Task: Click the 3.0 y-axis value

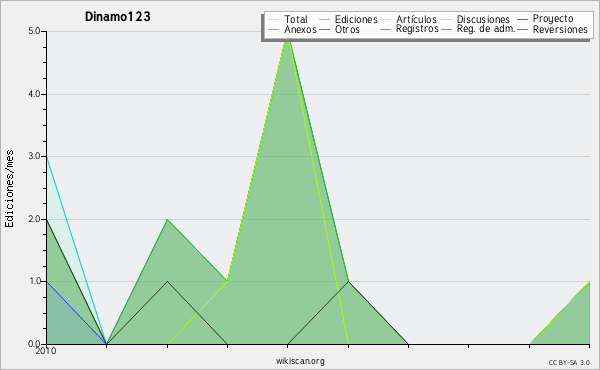Action: point(34,156)
